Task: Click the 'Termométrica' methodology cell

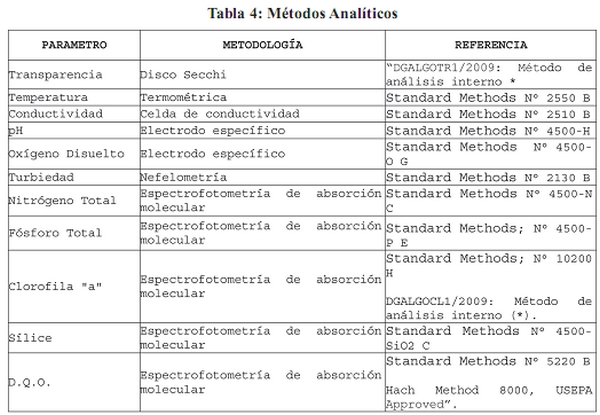Action: pyautogui.click(x=183, y=98)
